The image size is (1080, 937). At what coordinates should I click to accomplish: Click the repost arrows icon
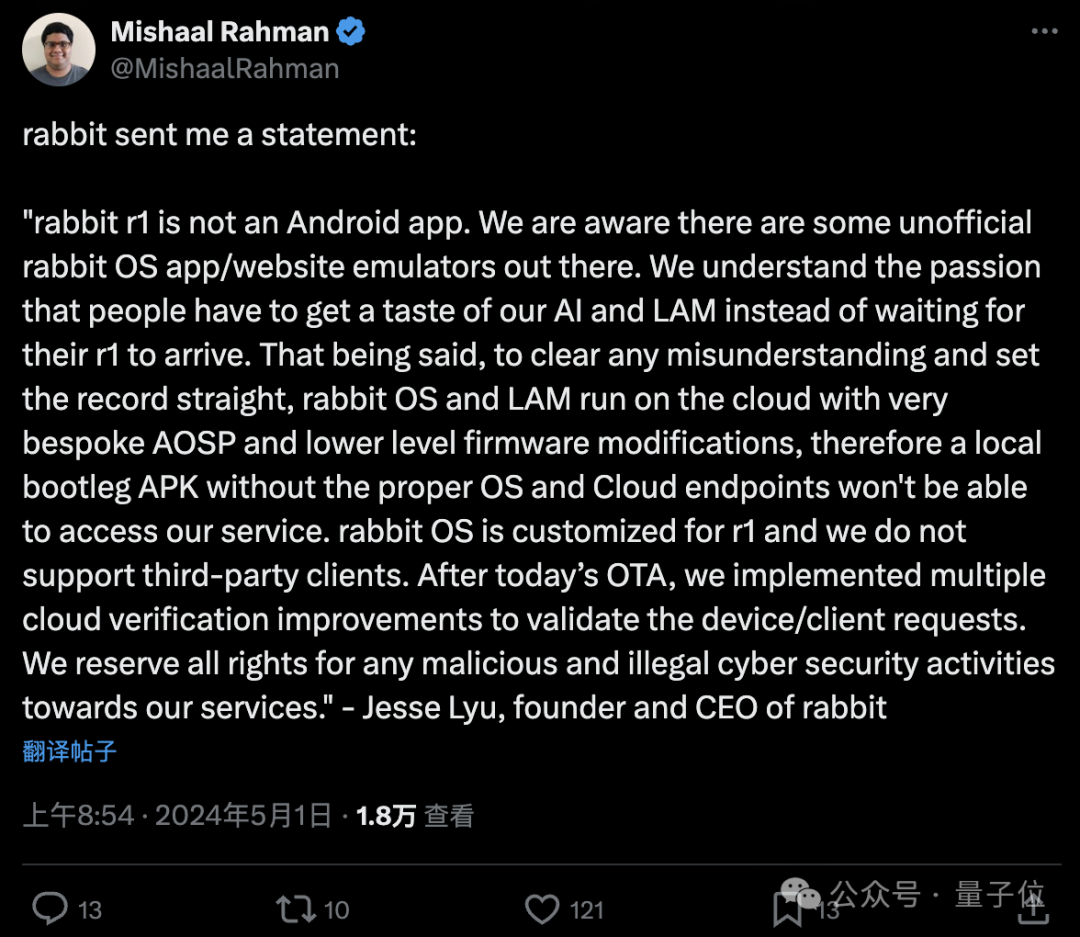294,908
